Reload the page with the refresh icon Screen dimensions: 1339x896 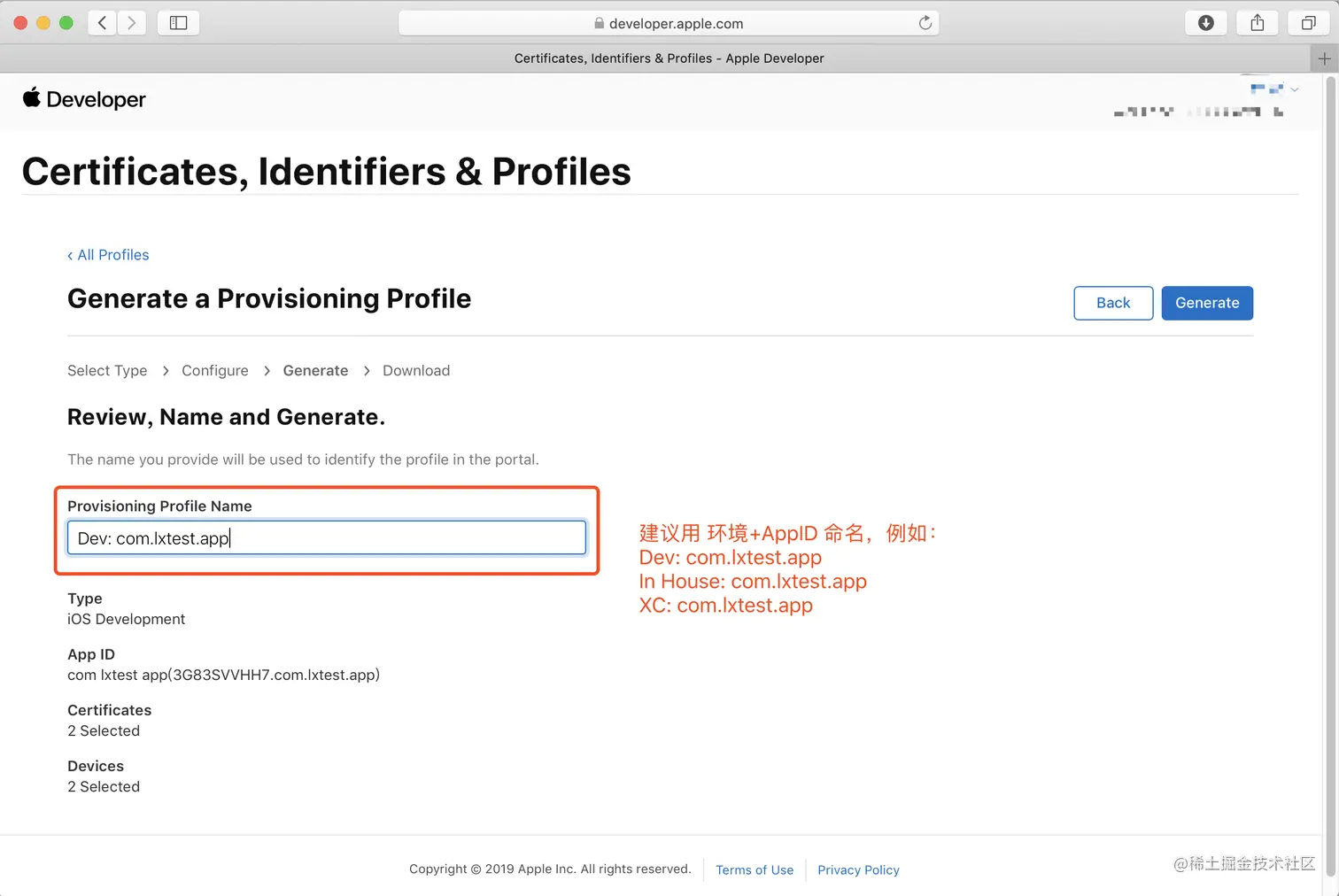[925, 23]
